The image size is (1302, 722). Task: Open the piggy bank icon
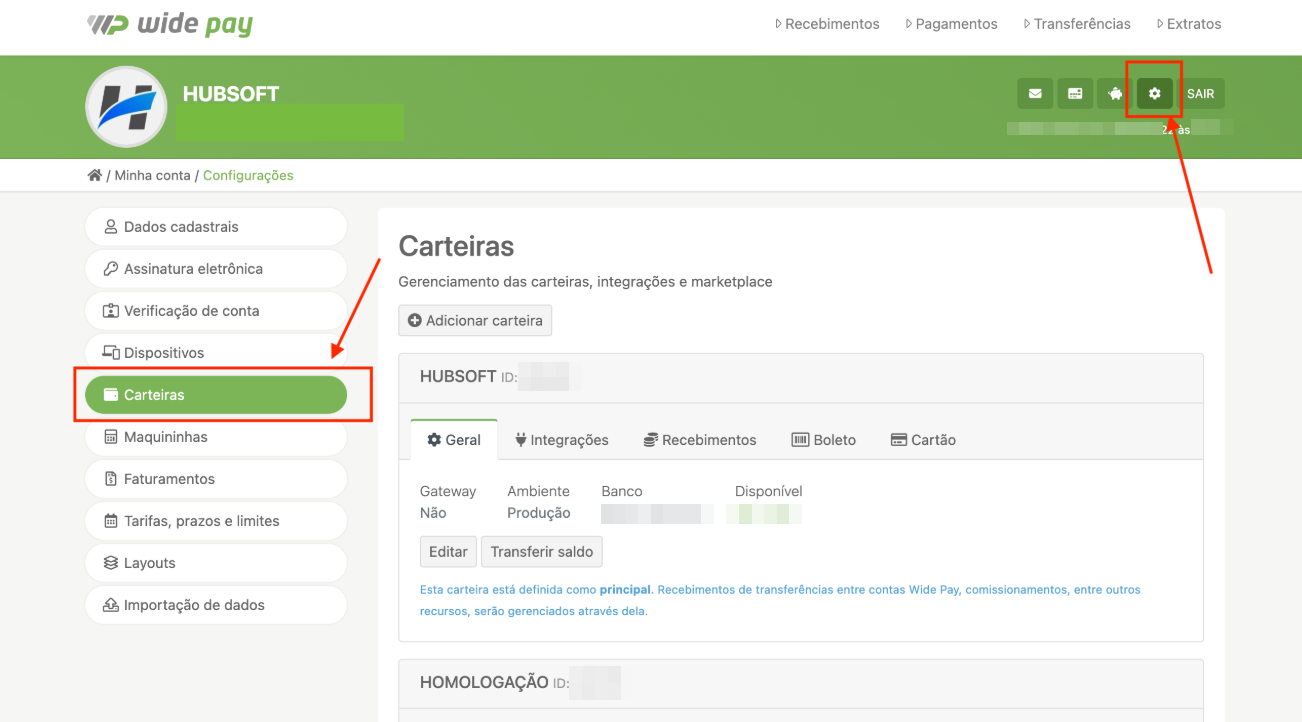coord(1115,93)
